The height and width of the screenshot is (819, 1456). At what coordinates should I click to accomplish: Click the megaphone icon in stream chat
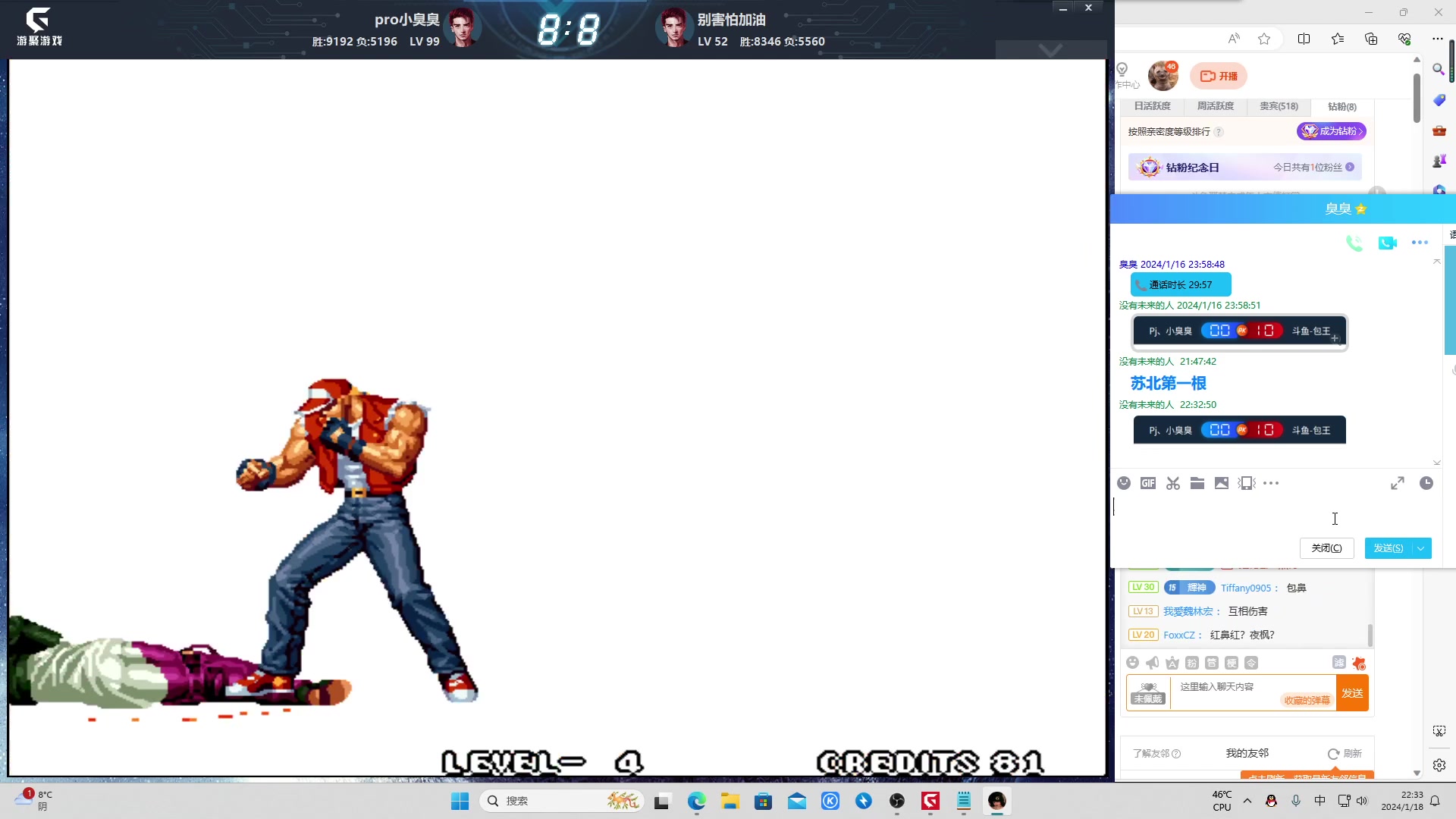coord(1152,663)
